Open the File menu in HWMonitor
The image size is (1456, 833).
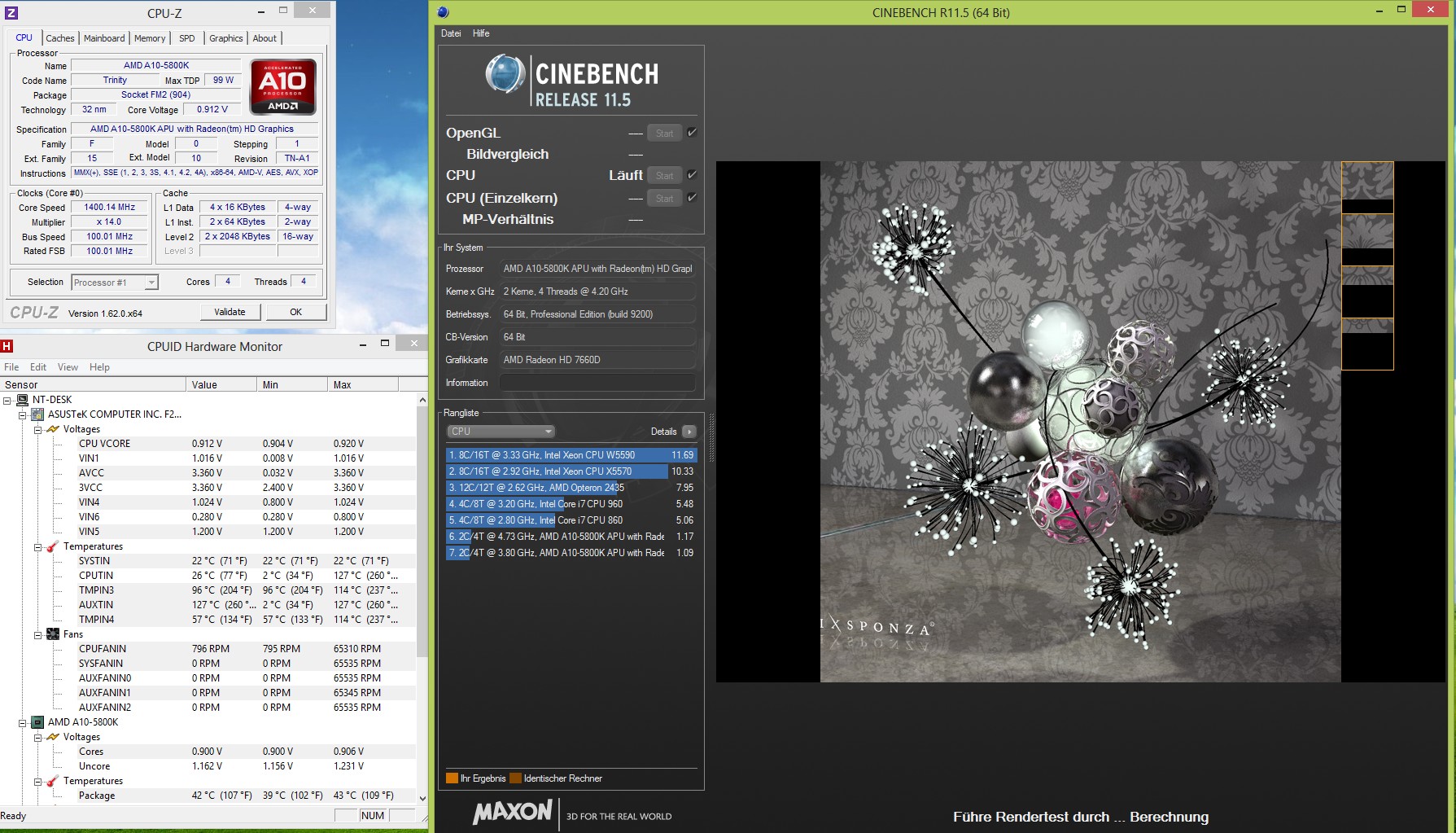pos(11,367)
